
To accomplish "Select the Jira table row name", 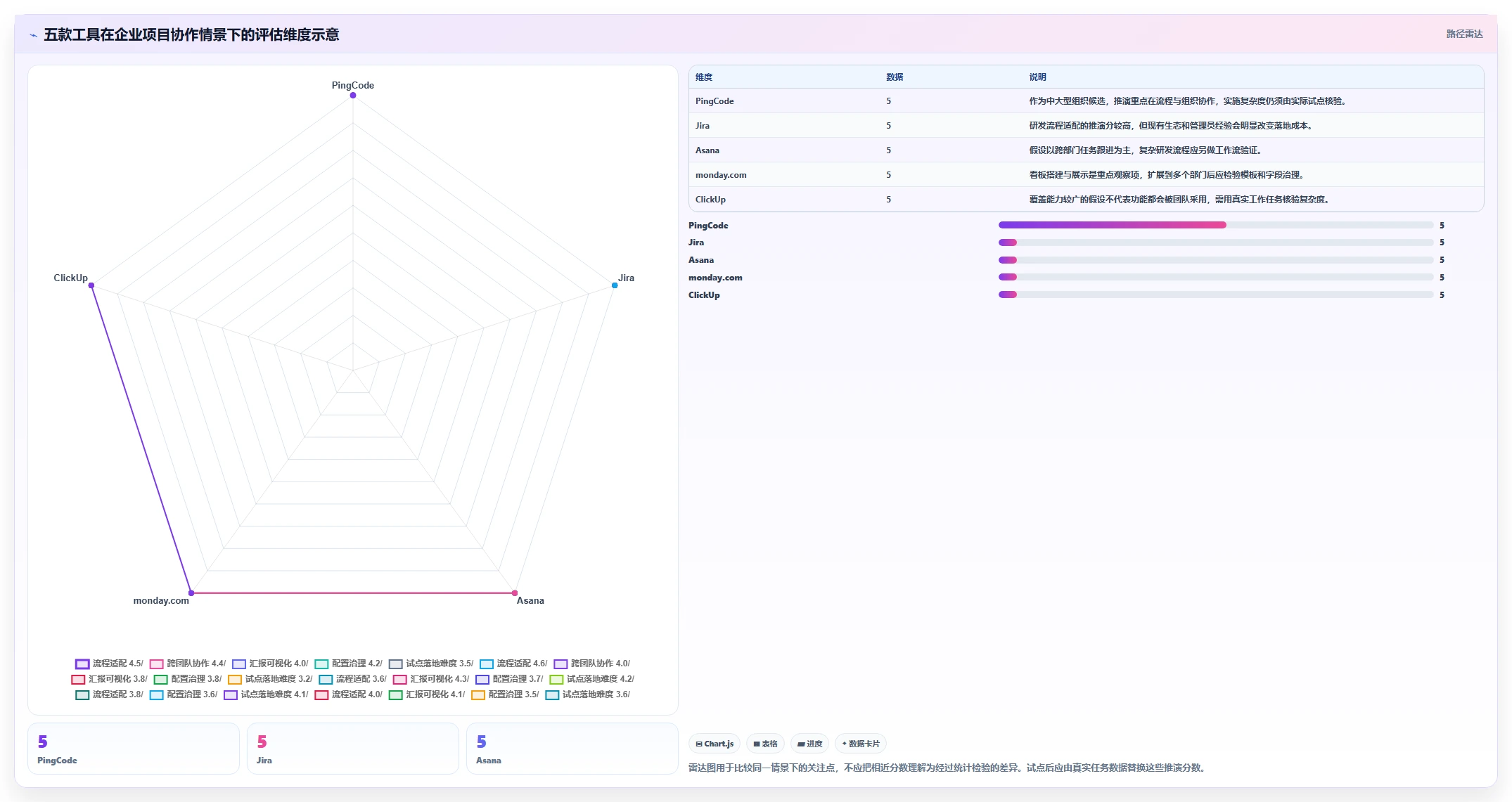I will point(703,126).
